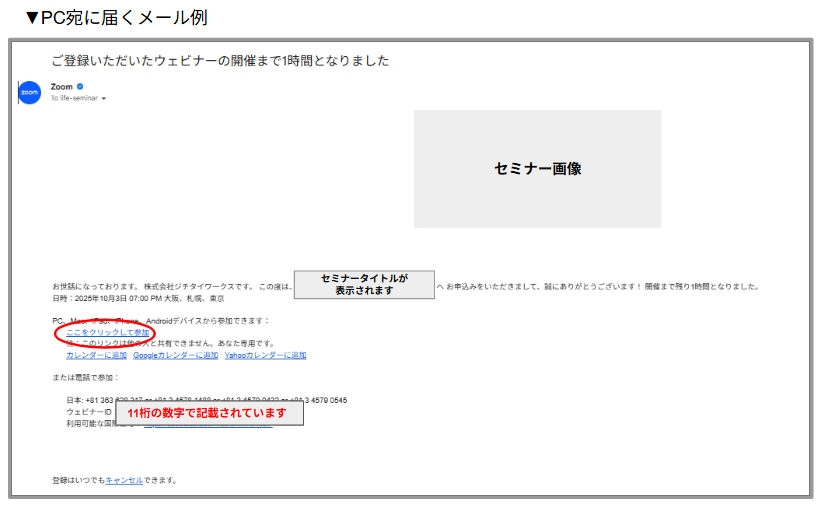Open the セミナー画像 placeholder image
The height and width of the screenshot is (508, 823).
pos(537,169)
